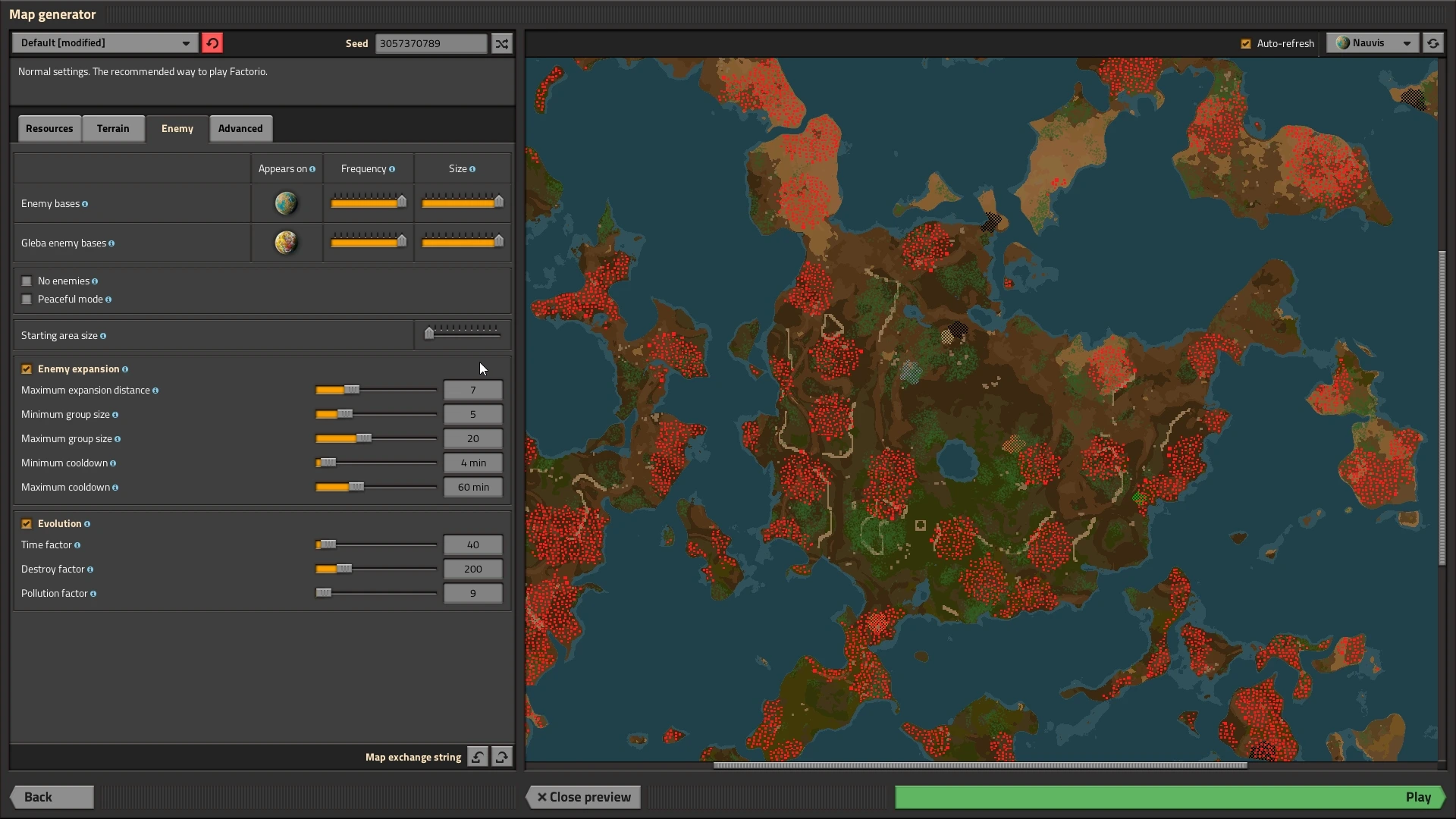Screen dimensions: 1456x819
Task: Switch to the Terrain tab
Action: tap(113, 128)
